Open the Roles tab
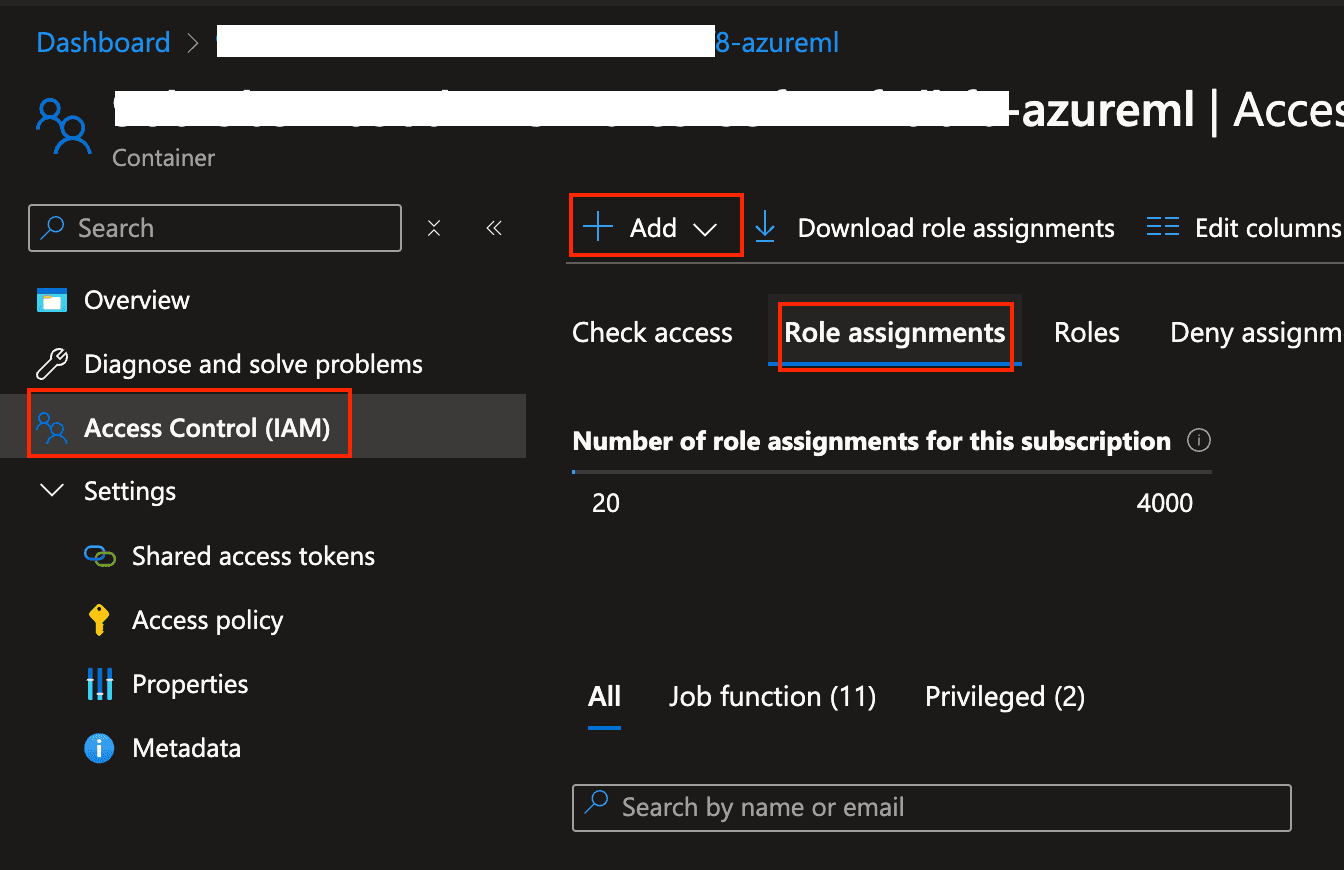This screenshot has width=1344, height=870. click(x=1086, y=332)
